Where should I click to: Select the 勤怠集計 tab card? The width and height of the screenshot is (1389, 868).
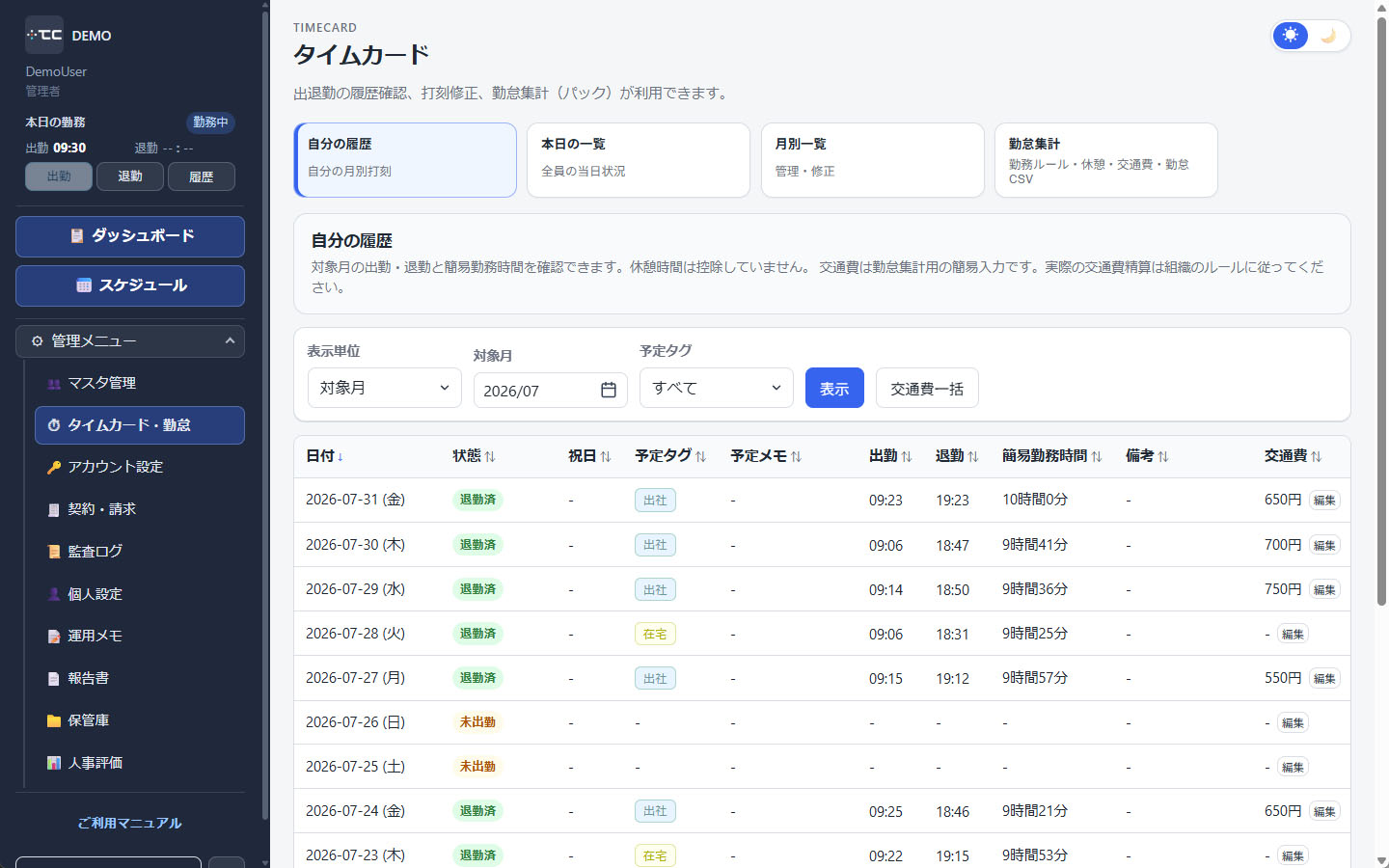point(1106,160)
